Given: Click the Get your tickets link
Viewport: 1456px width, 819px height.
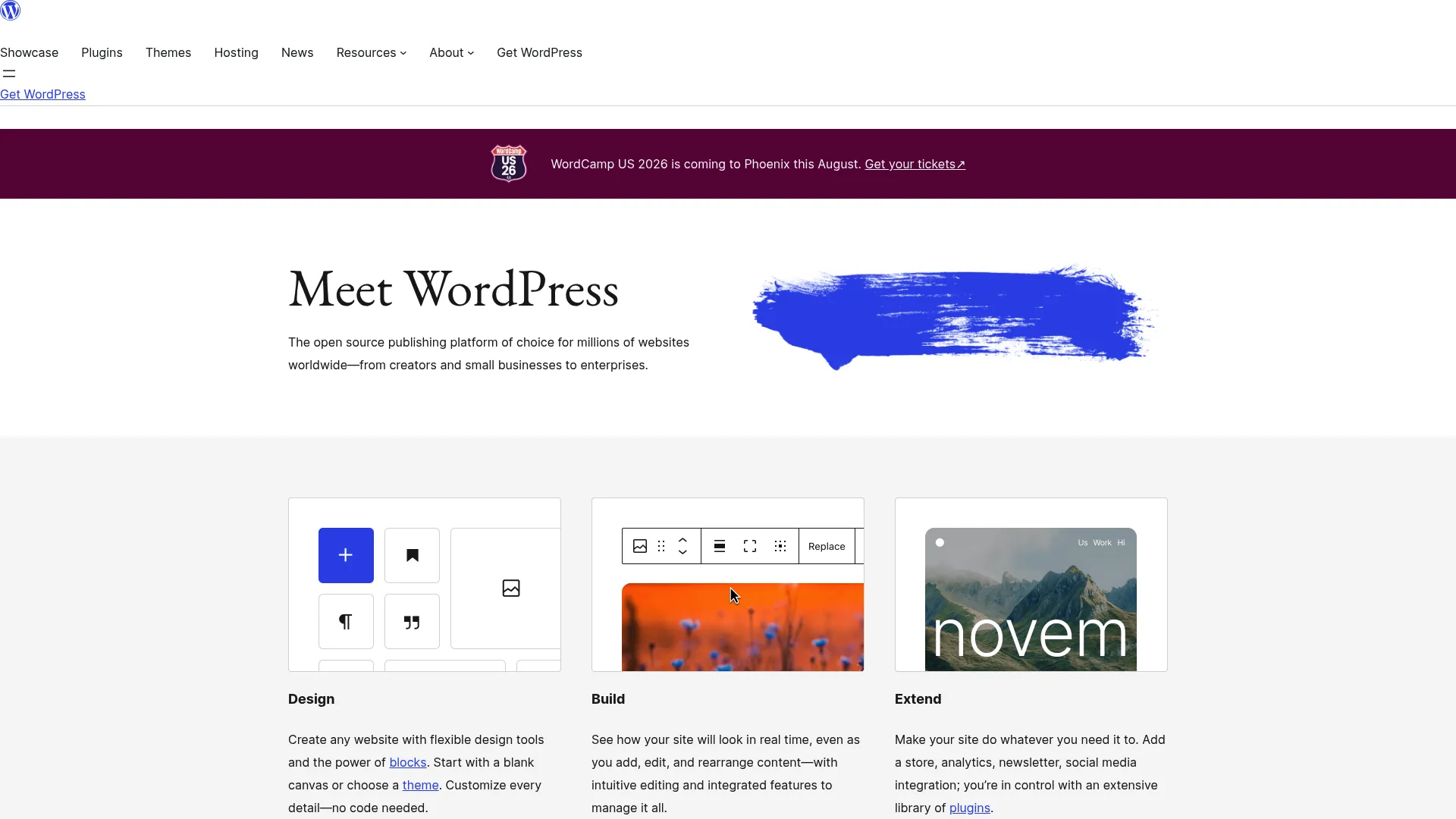Looking at the screenshot, I should [915, 164].
